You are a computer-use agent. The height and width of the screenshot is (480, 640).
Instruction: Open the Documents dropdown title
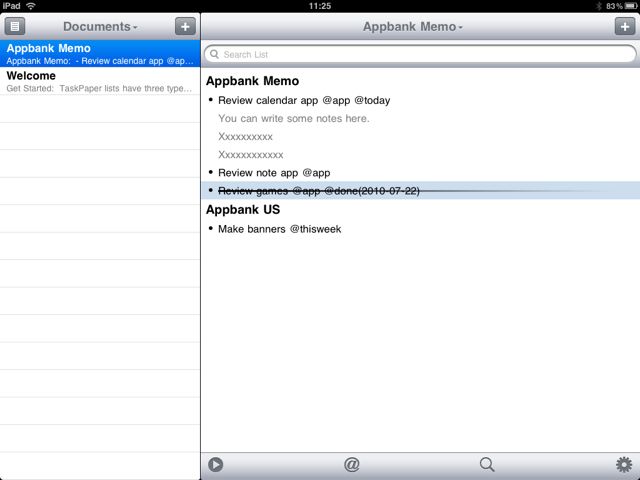100,27
